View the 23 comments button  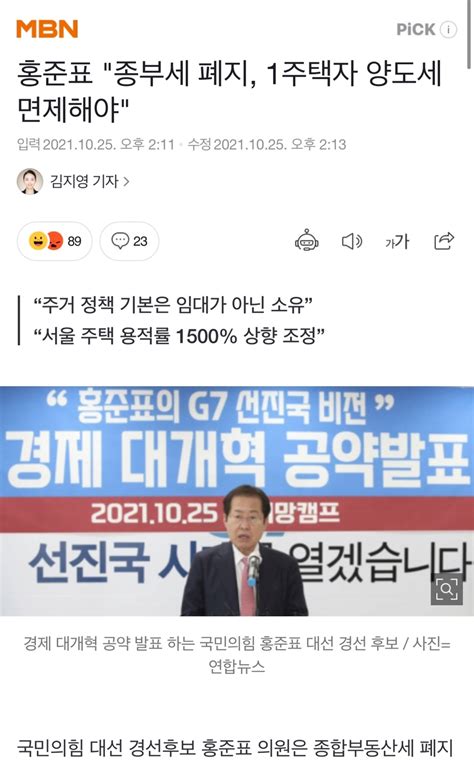[x=129, y=241]
